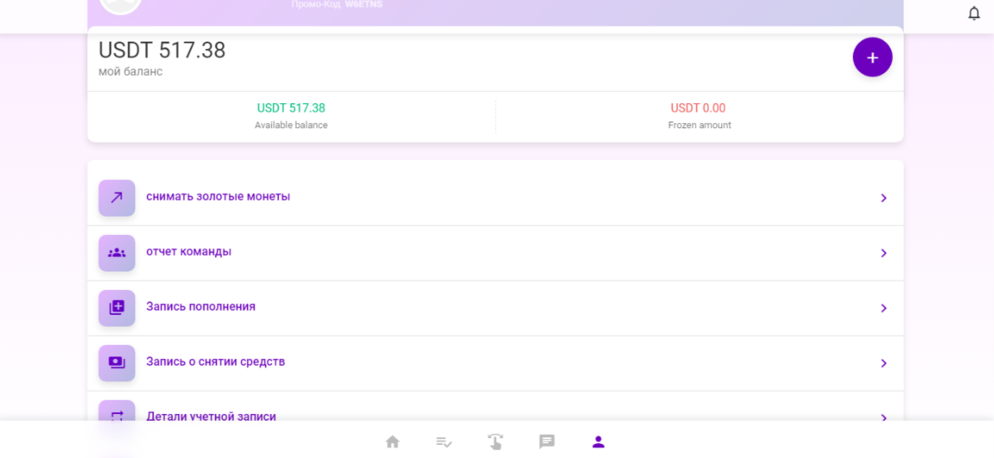Click the team icon beside отчет команды
The width and height of the screenshot is (994, 458).
(x=117, y=252)
